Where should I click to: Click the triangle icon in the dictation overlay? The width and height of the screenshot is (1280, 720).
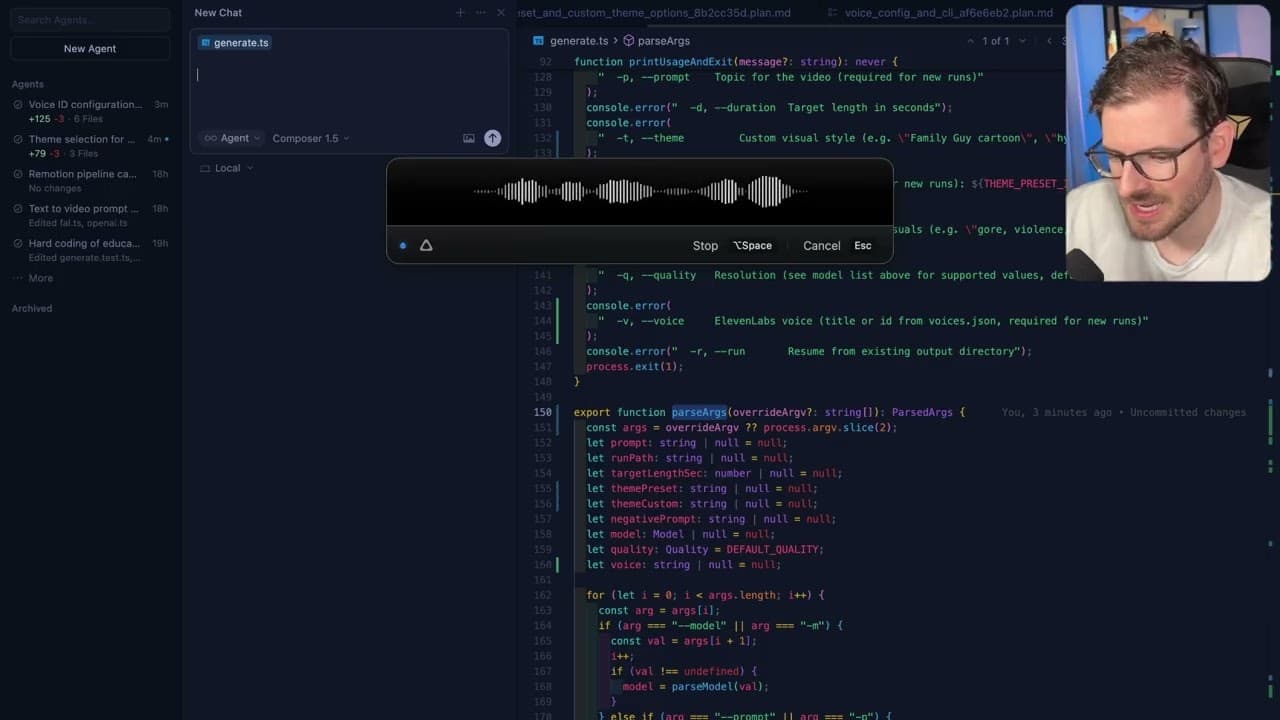426,245
